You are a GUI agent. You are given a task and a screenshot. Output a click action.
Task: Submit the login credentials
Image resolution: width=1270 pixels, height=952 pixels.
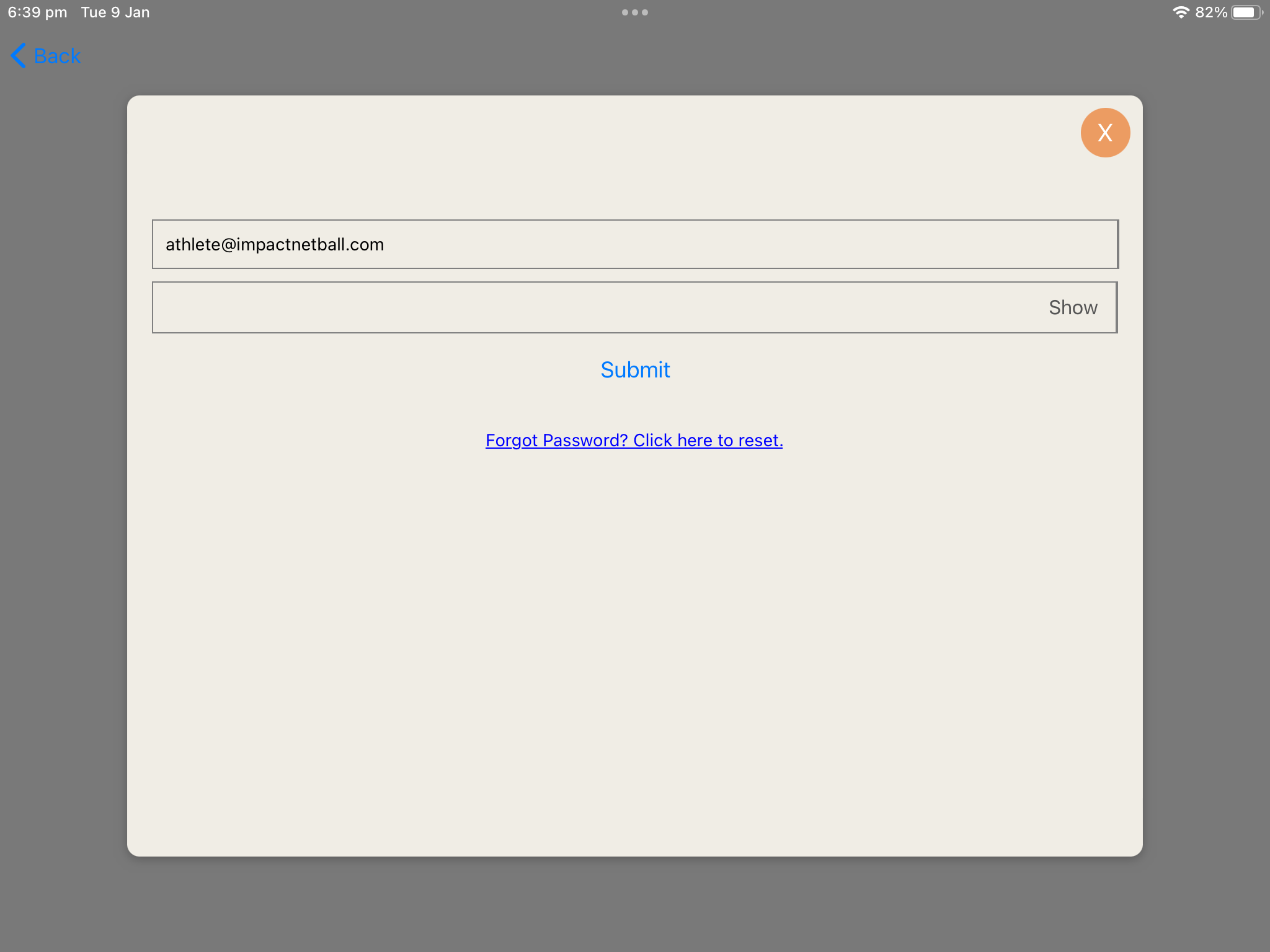coord(634,369)
